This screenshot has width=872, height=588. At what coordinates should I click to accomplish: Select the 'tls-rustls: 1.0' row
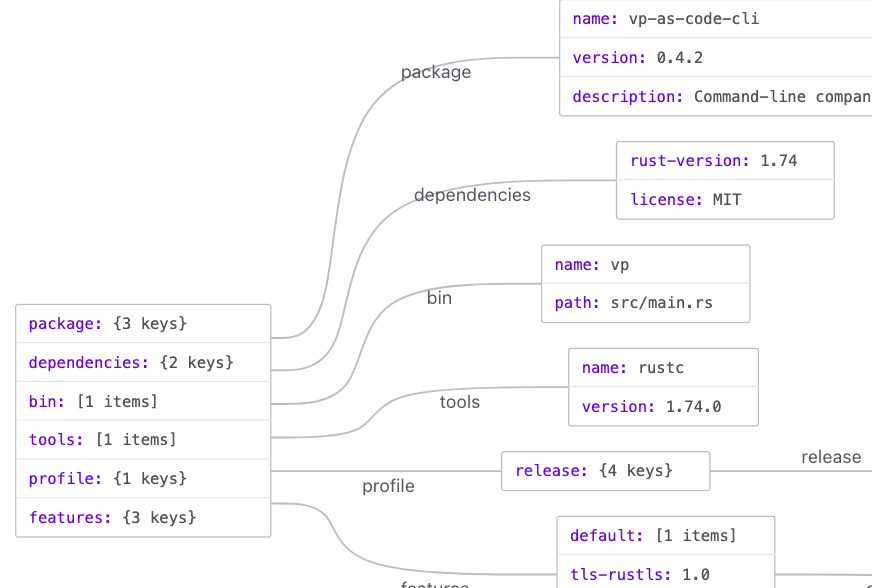point(666,572)
